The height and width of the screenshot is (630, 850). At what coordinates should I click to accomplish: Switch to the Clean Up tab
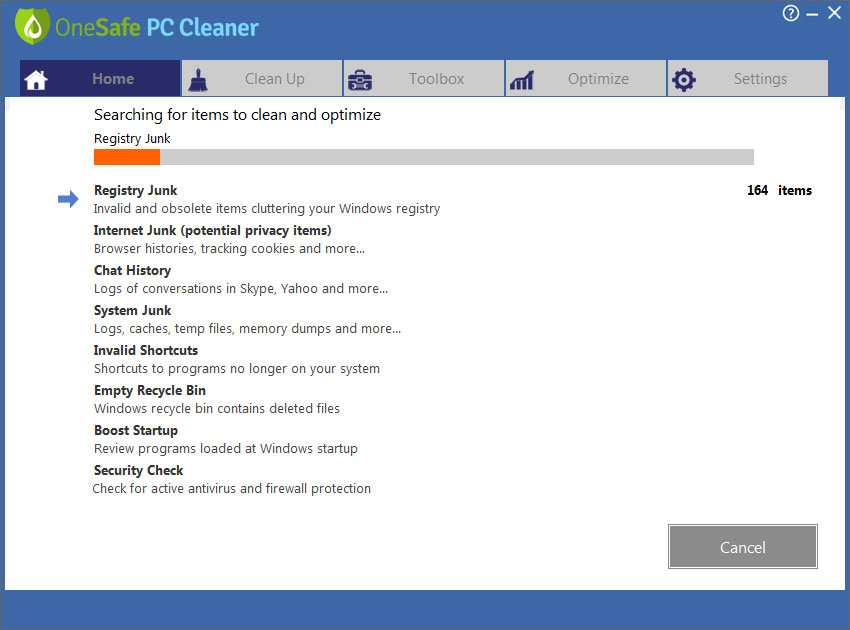pos(274,79)
